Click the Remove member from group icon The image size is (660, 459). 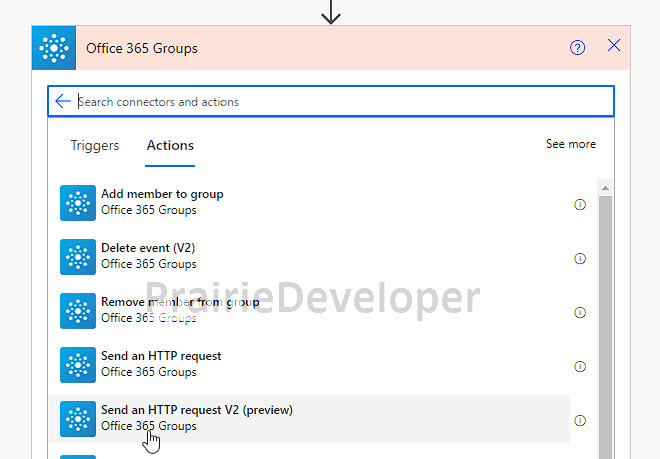(78, 311)
